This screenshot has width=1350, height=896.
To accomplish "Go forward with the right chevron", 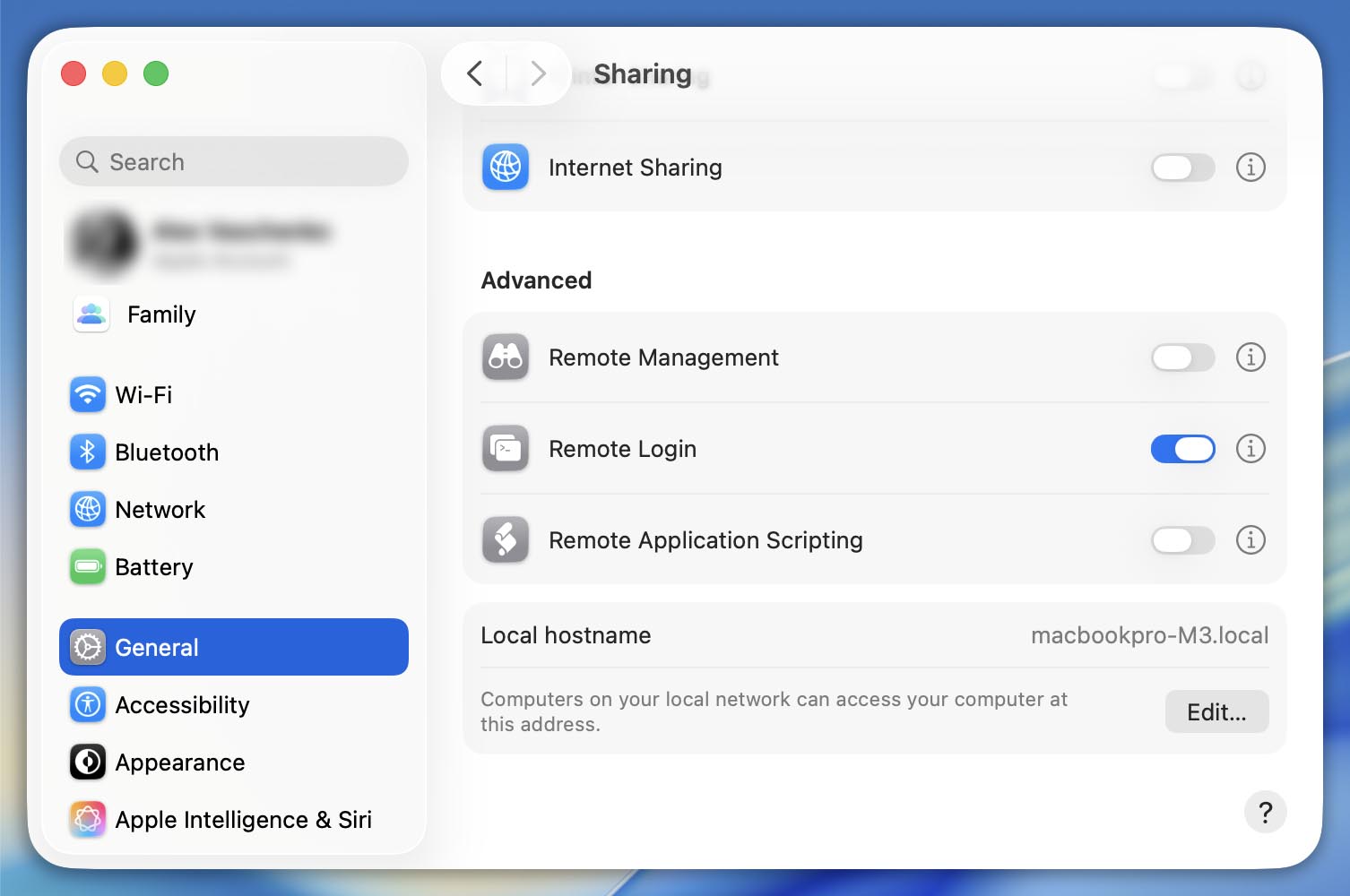I will (538, 73).
